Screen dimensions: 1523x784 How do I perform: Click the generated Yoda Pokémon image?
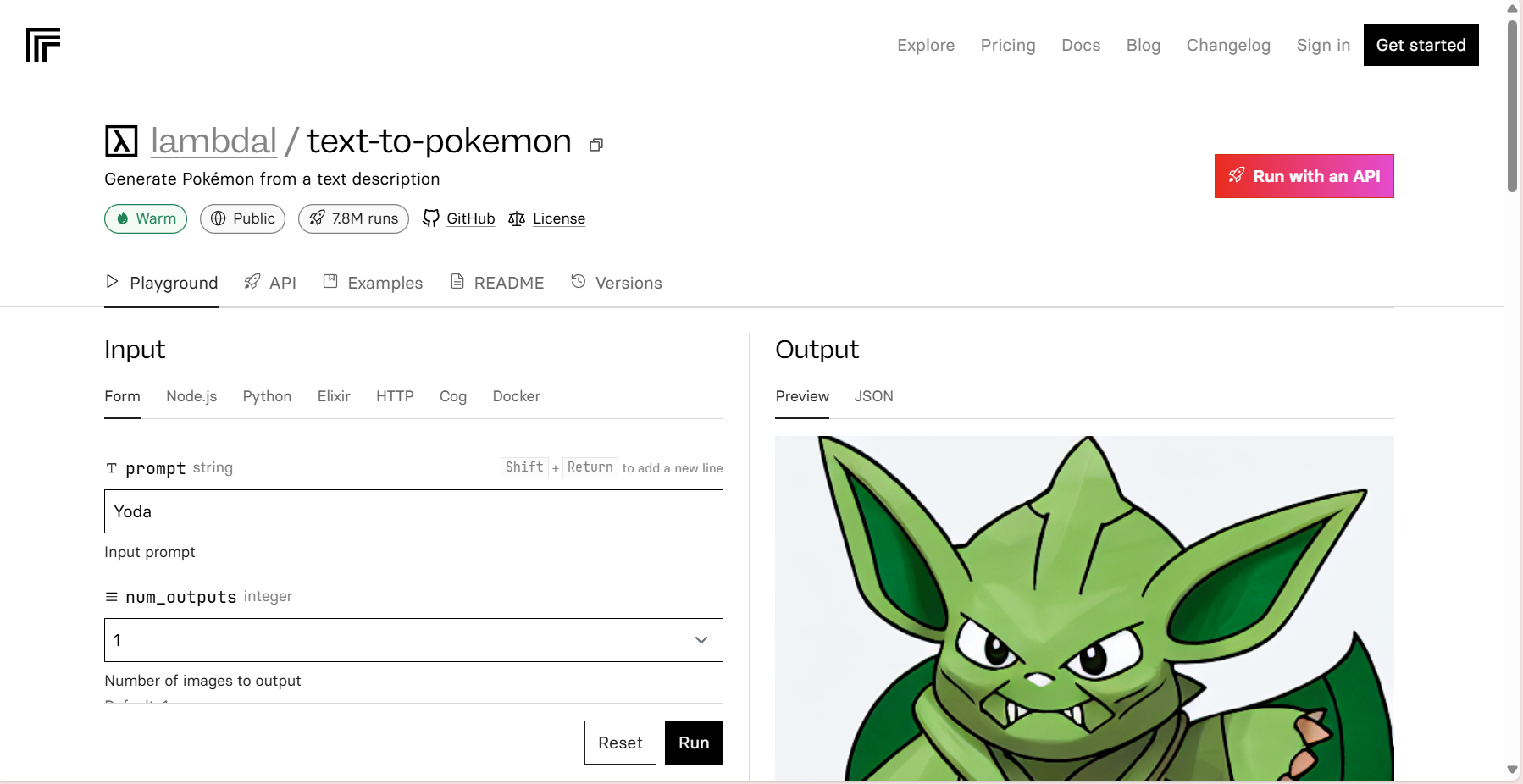pos(1084,609)
